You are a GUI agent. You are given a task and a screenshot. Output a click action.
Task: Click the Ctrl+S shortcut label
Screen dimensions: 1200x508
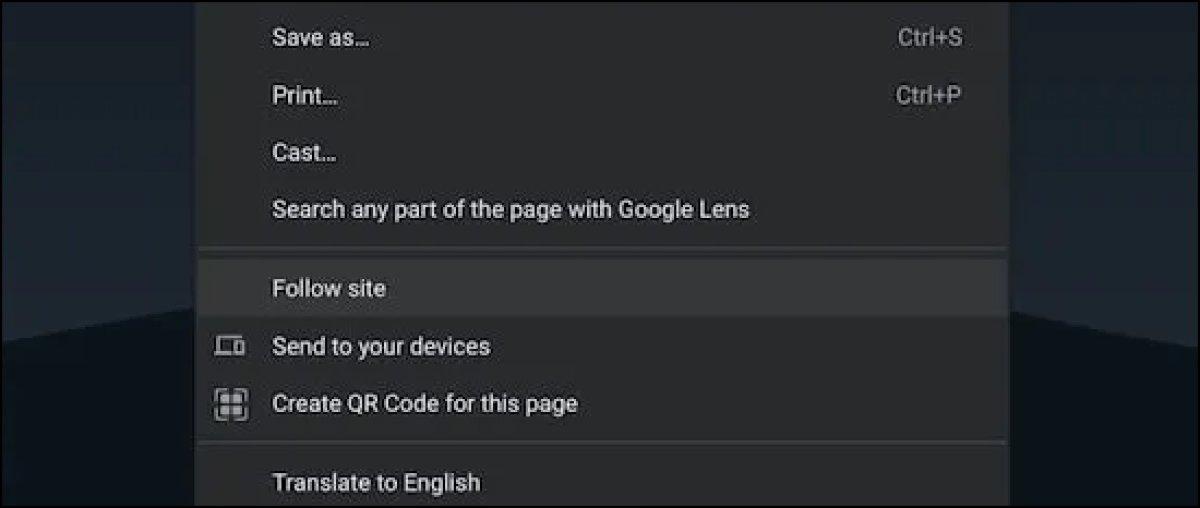(x=930, y=38)
